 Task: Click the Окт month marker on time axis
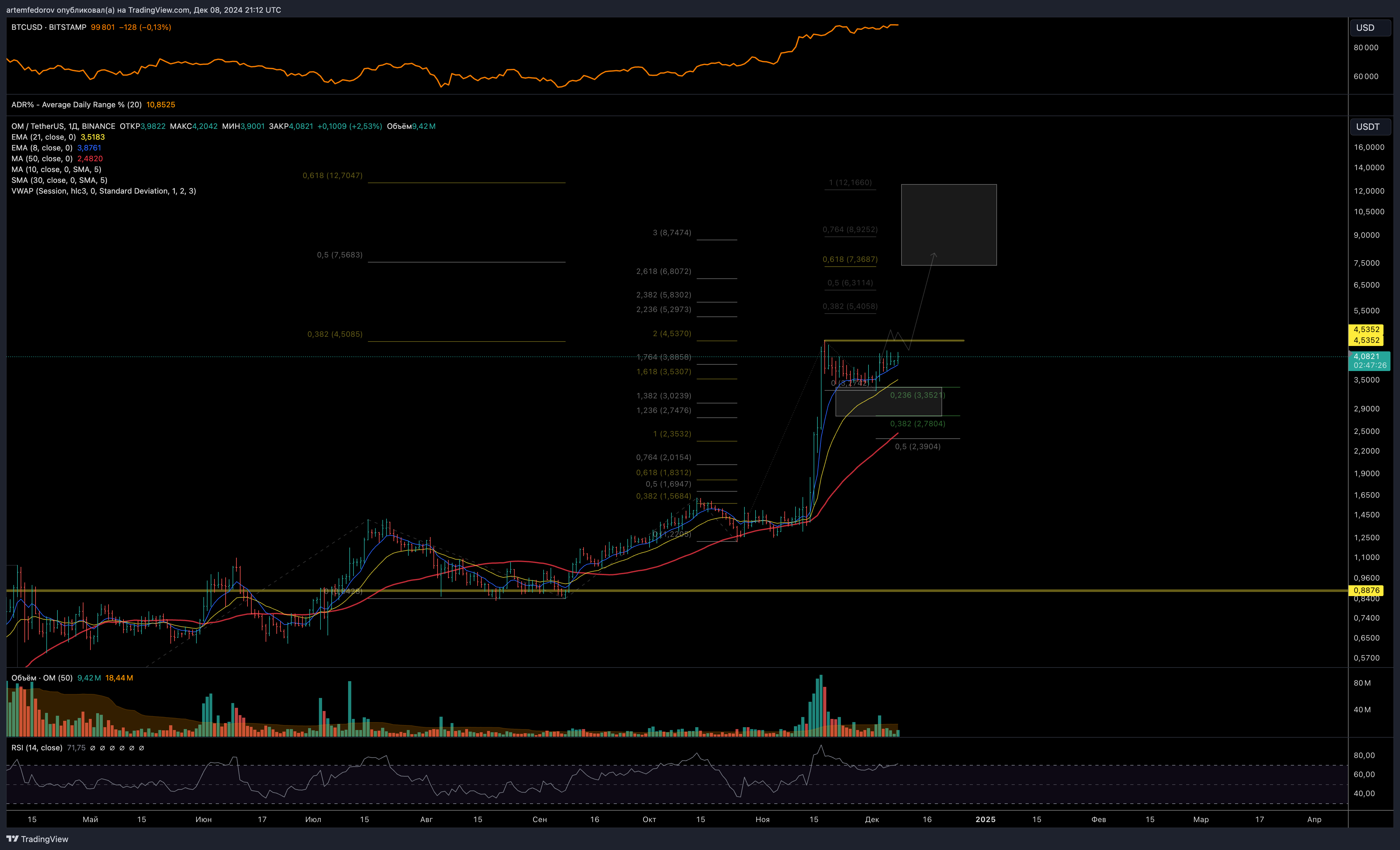pyautogui.click(x=649, y=819)
